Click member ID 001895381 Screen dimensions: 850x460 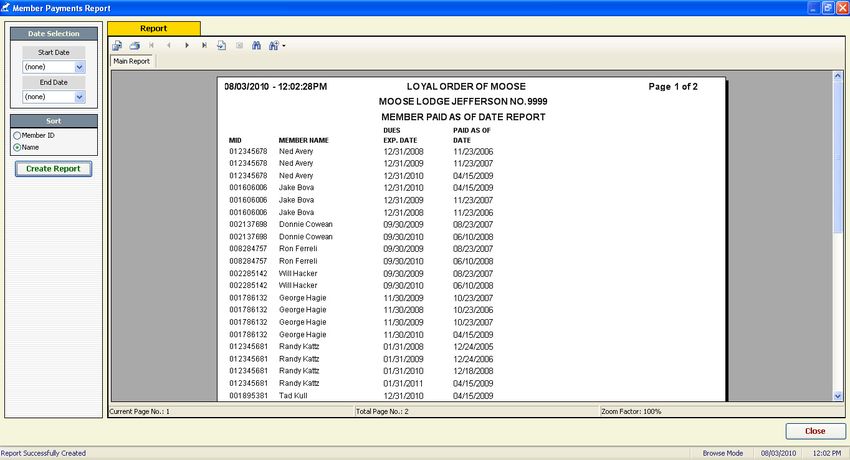click(248, 396)
